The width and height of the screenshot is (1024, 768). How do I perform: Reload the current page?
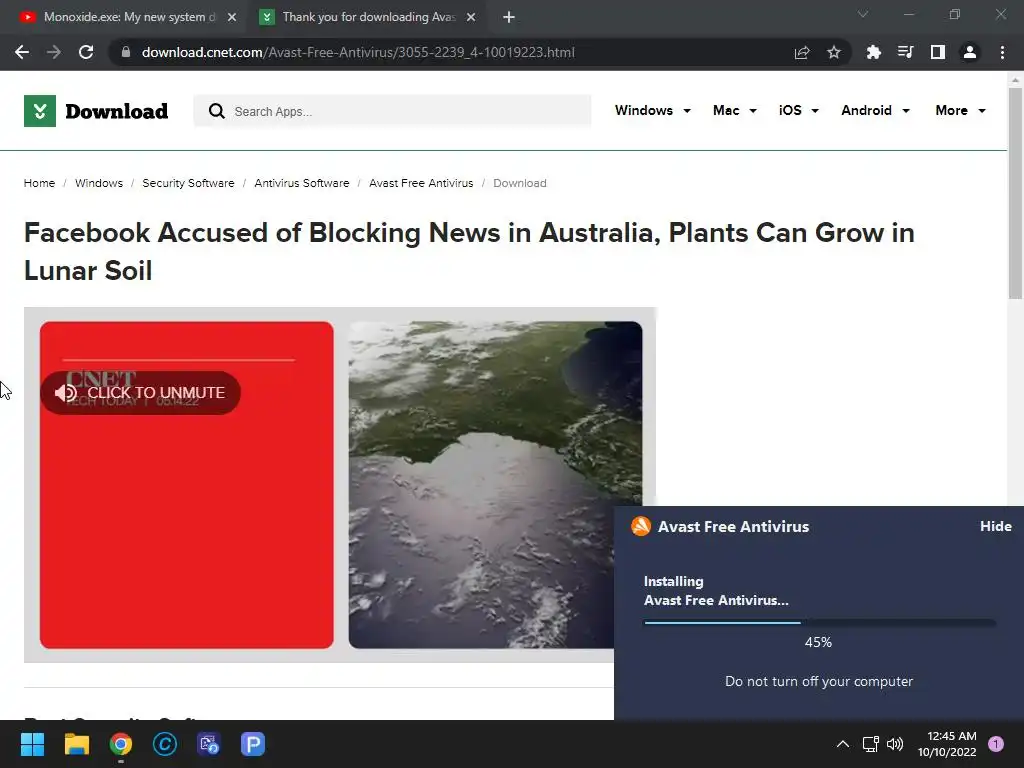[x=86, y=52]
